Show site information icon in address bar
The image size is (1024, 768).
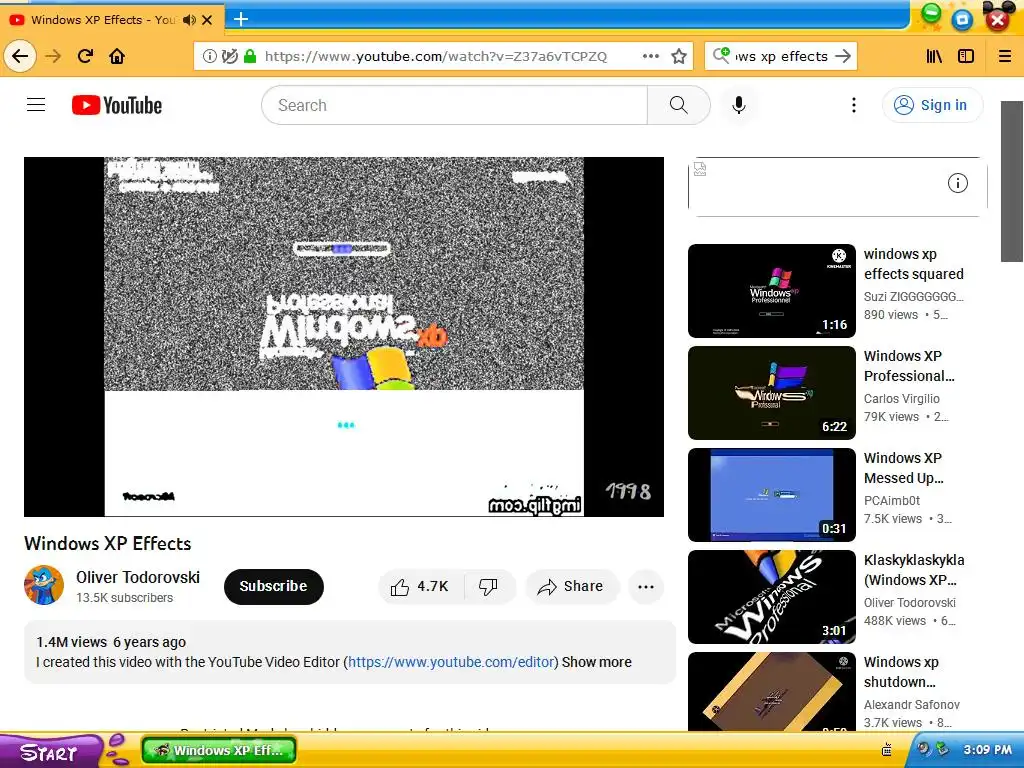pyautogui.click(x=210, y=56)
